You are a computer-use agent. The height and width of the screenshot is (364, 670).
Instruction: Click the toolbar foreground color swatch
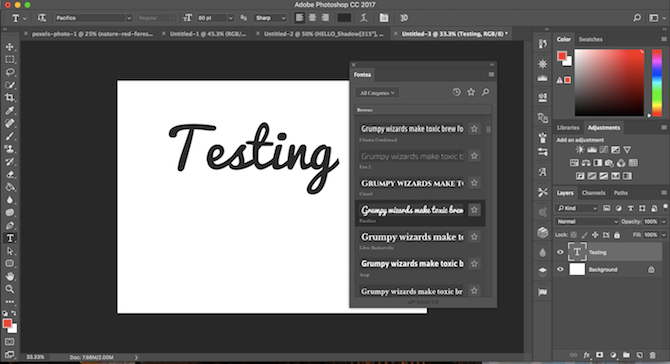point(7,324)
